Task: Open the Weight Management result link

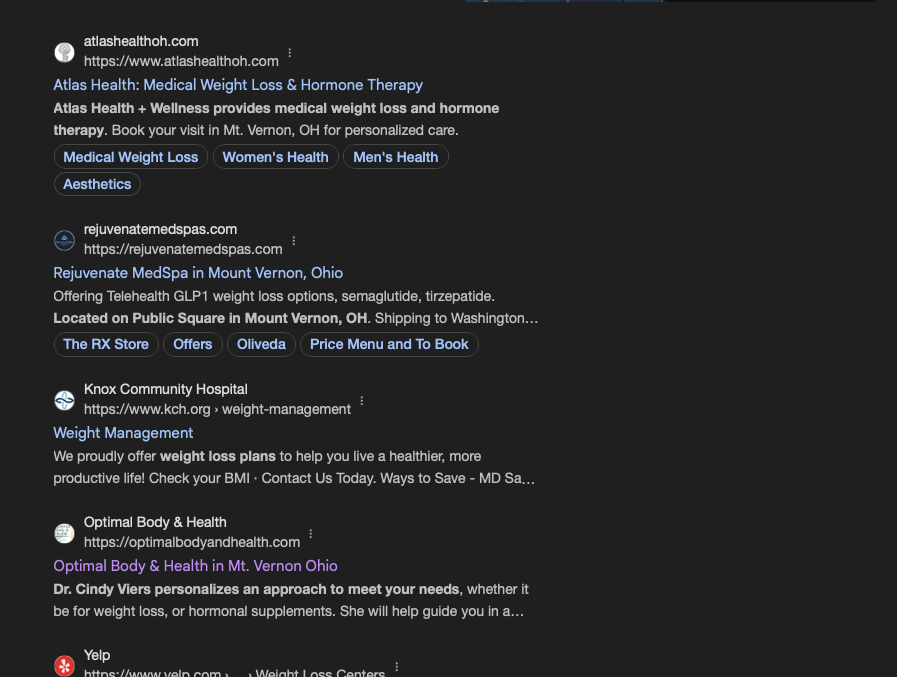Action: 123,433
